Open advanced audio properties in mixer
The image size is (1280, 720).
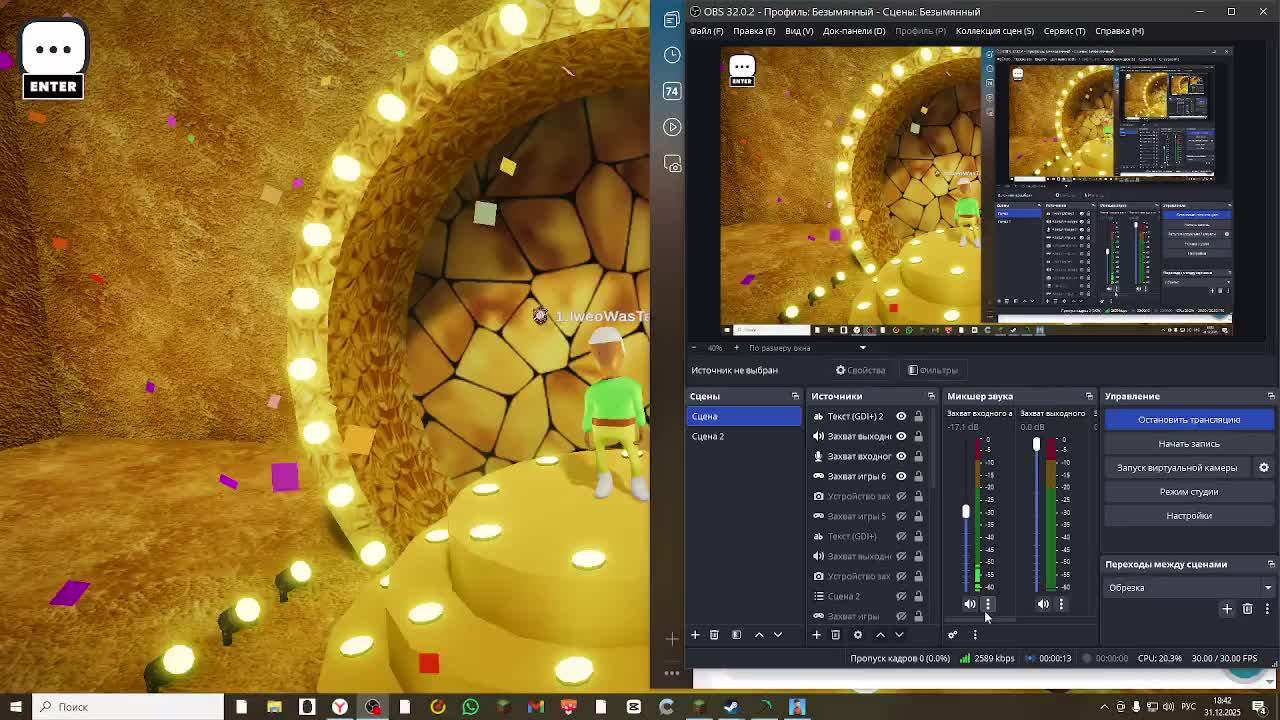tap(952, 635)
